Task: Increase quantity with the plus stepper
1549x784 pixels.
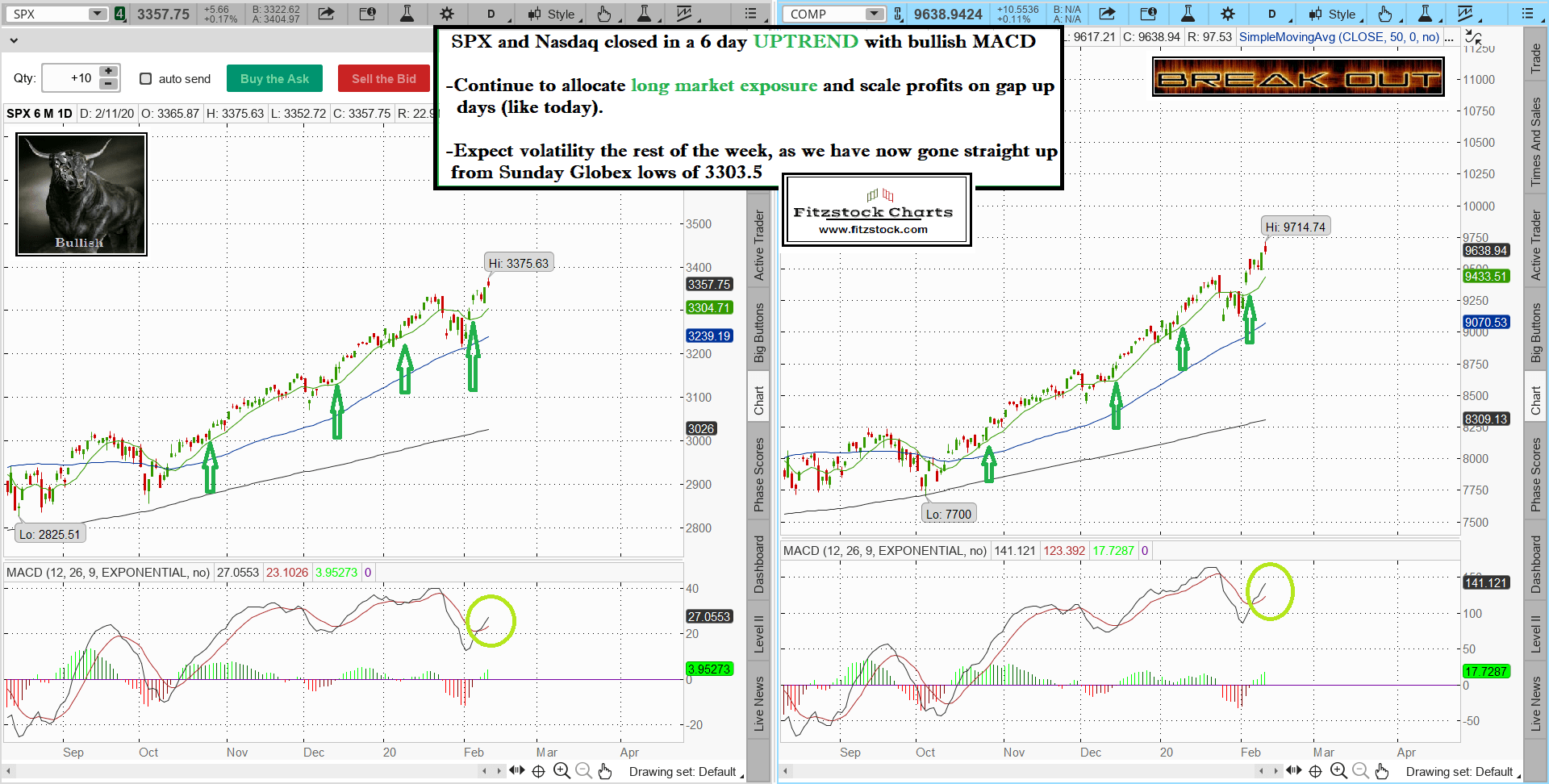Action: click(x=108, y=72)
